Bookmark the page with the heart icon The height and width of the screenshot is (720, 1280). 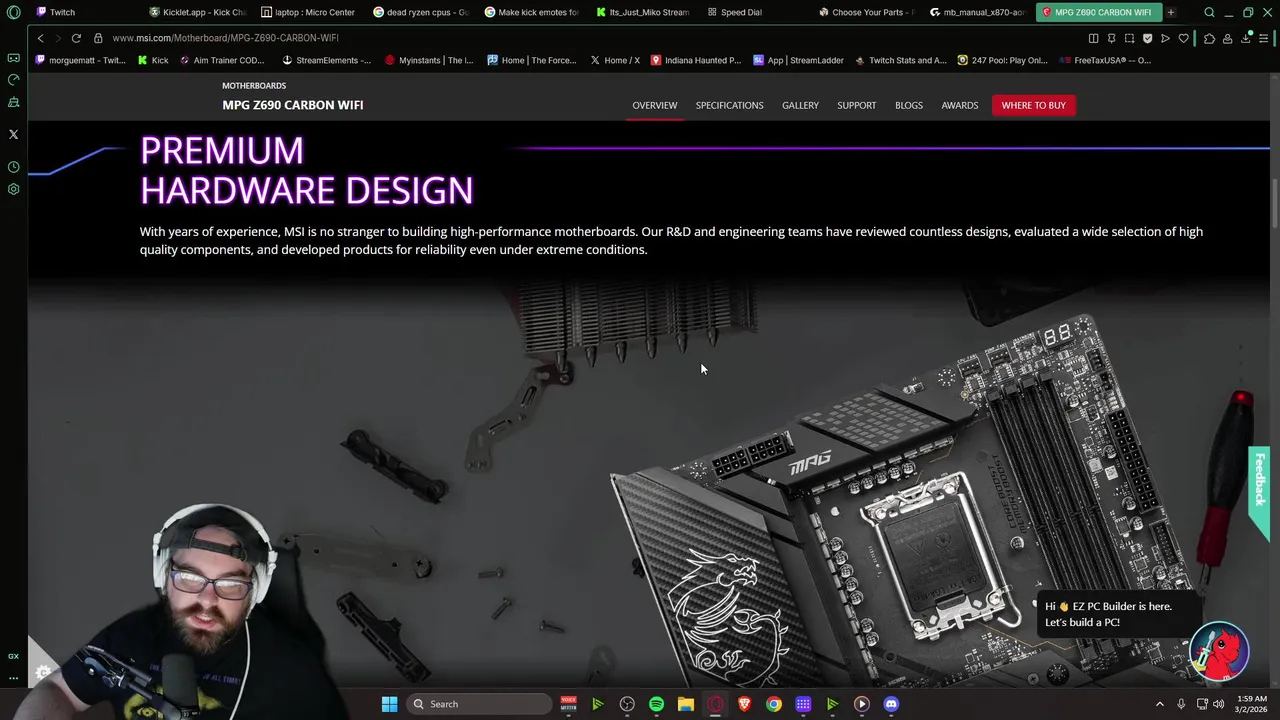point(1183,38)
